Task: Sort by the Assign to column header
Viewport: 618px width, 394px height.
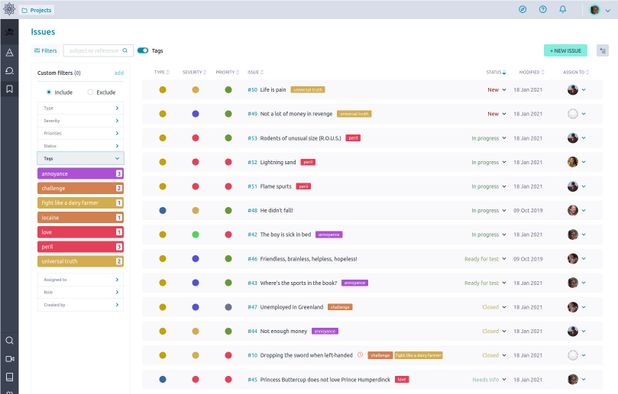Action: (576, 72)
